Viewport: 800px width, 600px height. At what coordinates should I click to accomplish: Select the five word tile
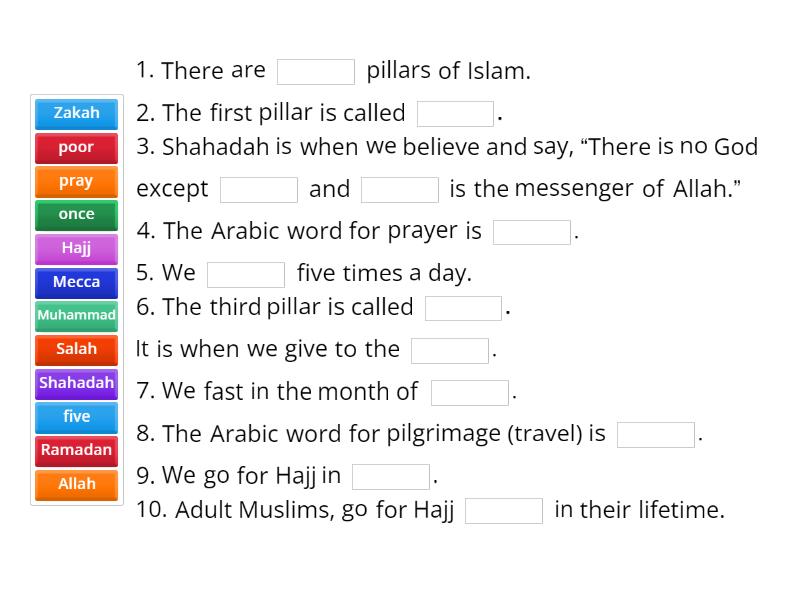click(x=76, y=416)
